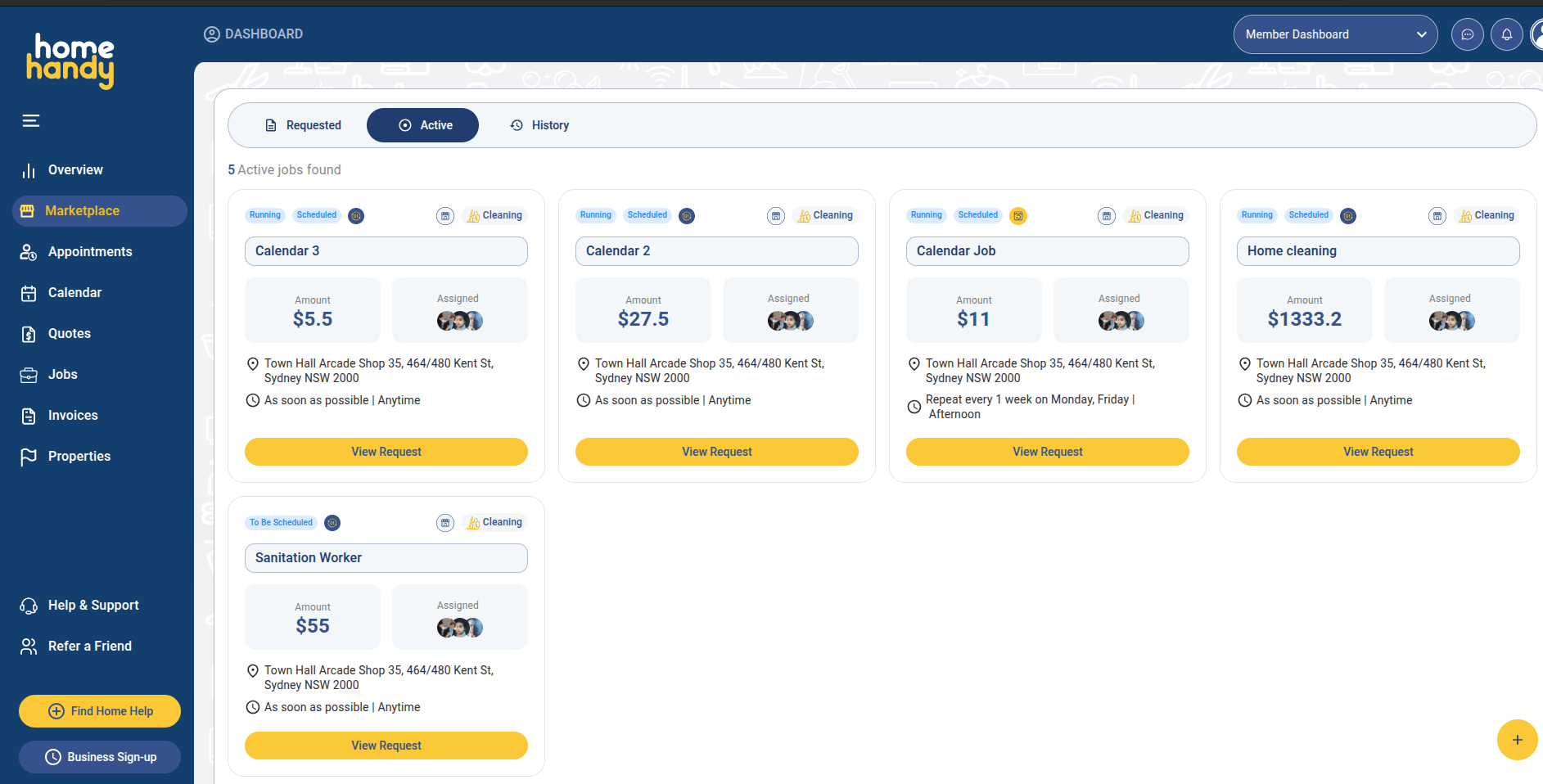
Task: Go to Invoices in sidebar
Action: (72, 416)
